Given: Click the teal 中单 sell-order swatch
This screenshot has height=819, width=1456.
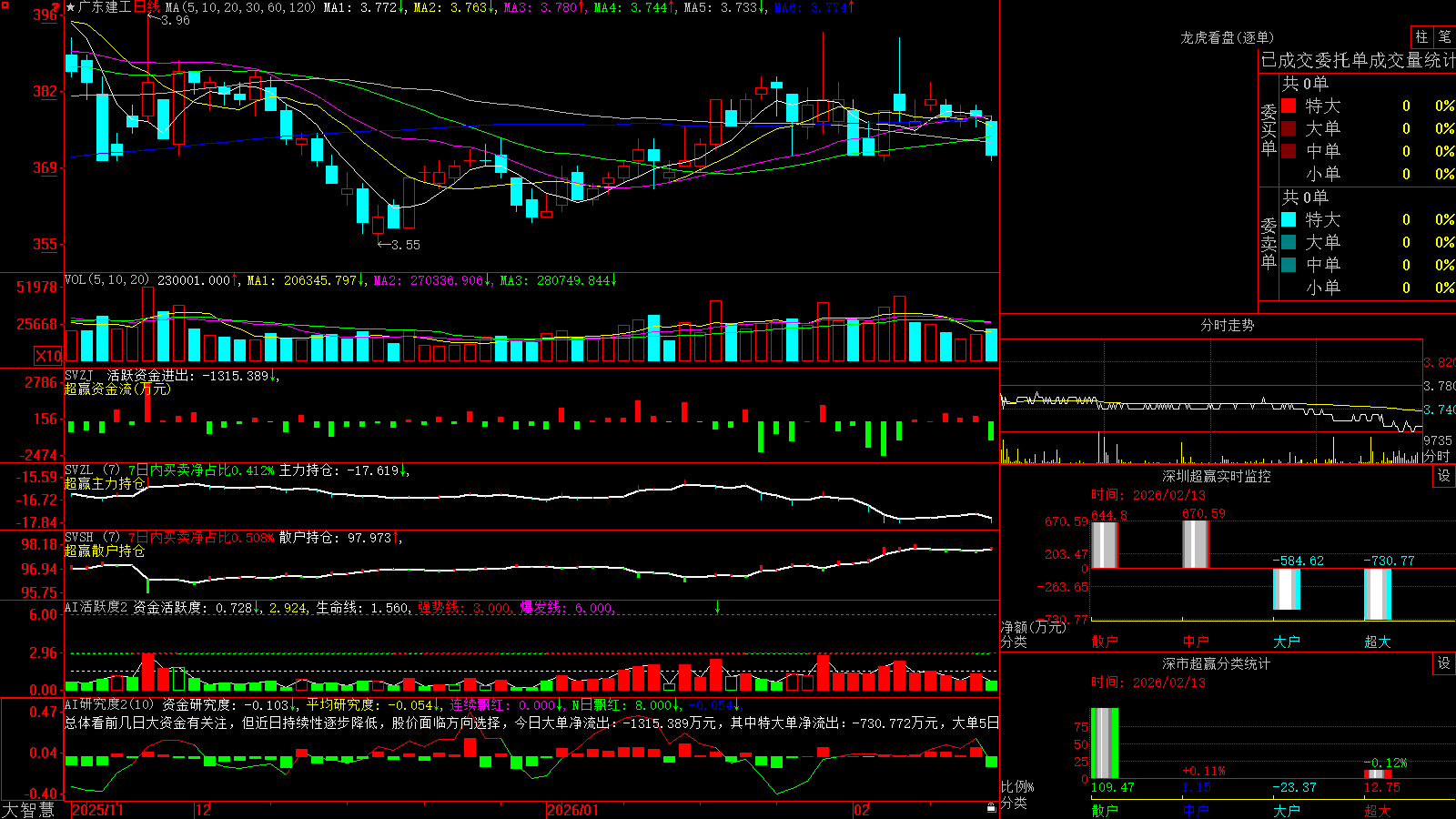Looking at the screenshot, I should (1289, 265).
